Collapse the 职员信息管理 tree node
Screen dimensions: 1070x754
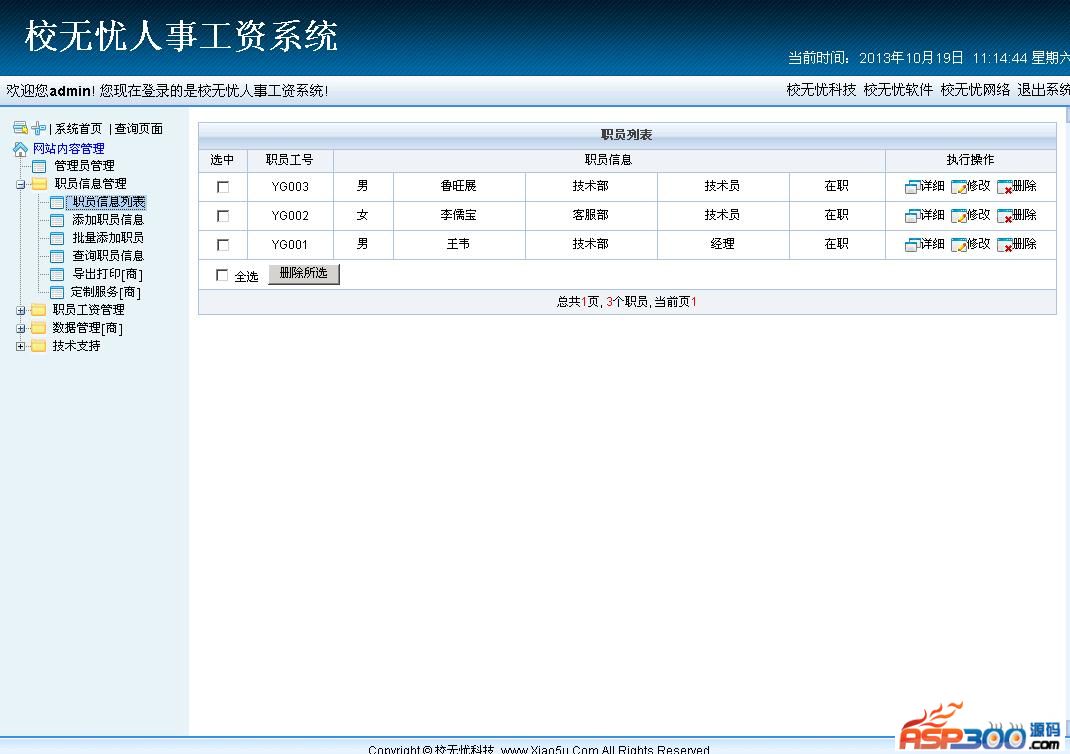coord(20,184)
